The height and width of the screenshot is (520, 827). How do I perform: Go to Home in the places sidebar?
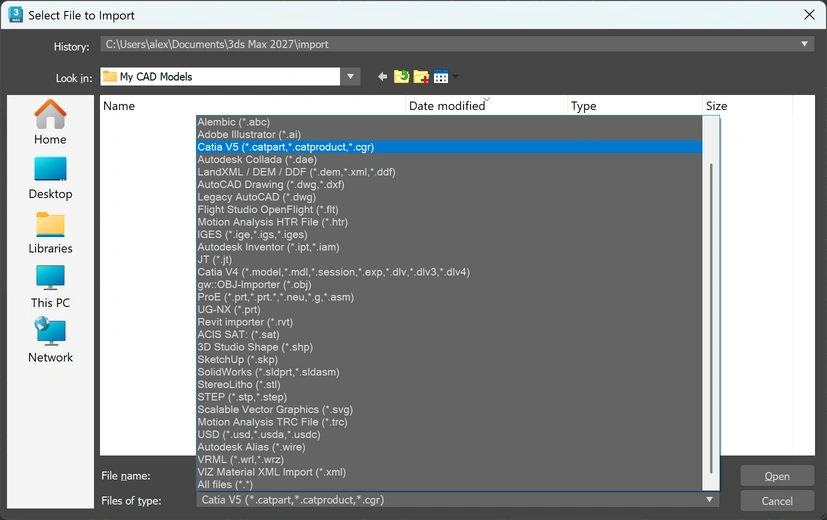50,122
